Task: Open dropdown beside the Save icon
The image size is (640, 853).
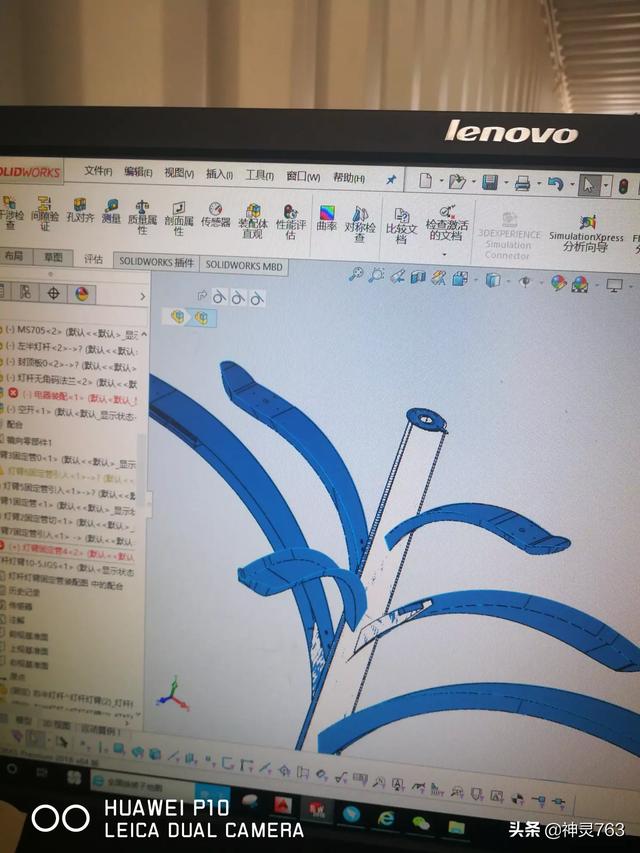Action: pos(506,183)
